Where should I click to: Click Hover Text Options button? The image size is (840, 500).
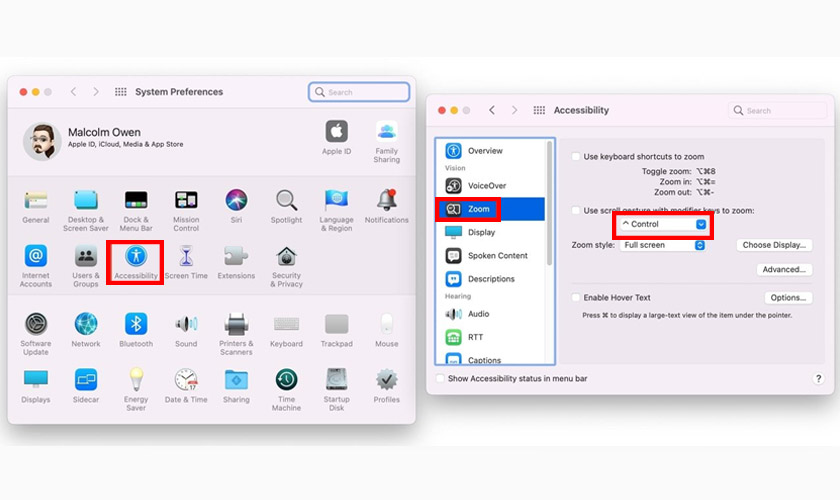(x=788, y=297)
